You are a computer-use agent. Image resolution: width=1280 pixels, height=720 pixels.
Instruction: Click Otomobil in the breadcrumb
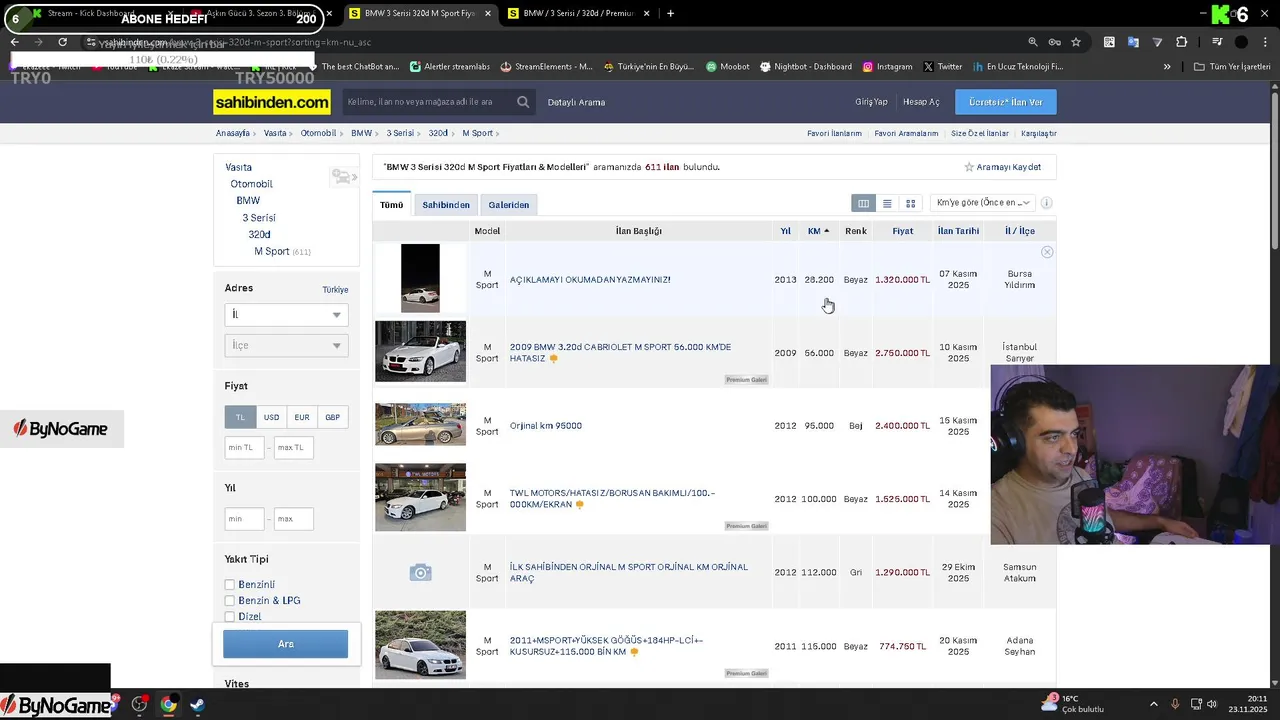coord(318,133)
